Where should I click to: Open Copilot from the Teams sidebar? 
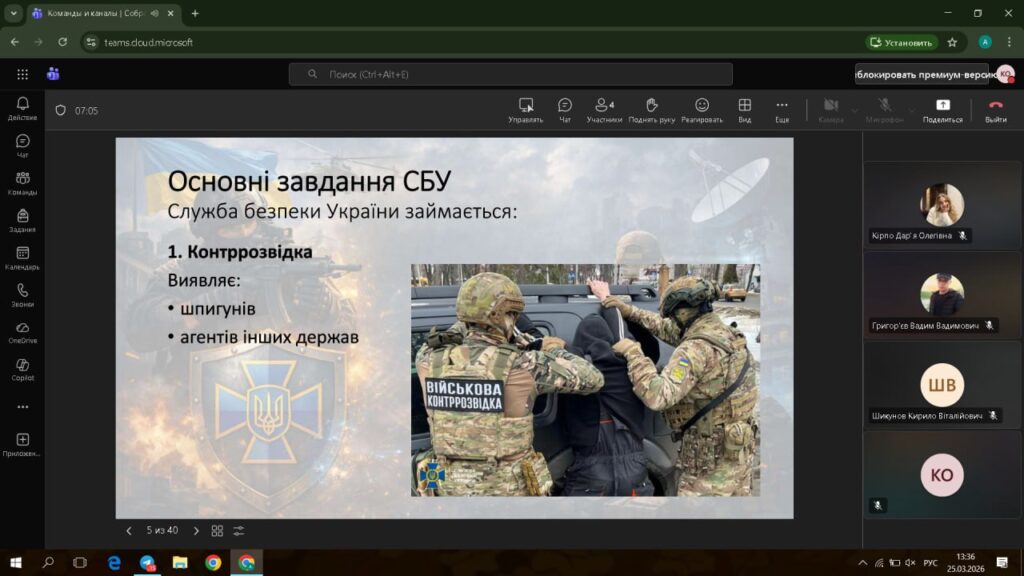[22, 369]
